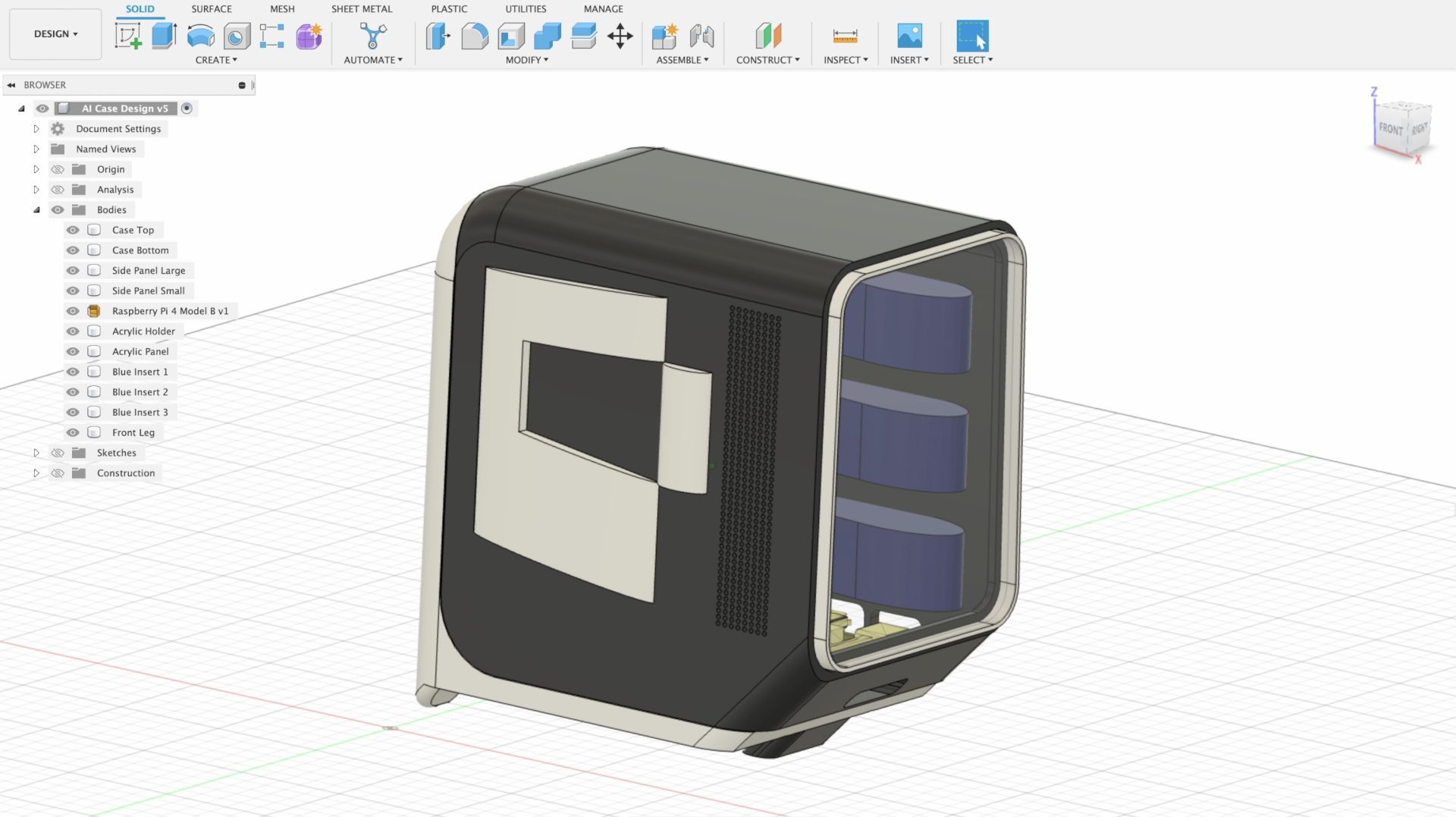Select the Press Pull tool

[438, 36]
